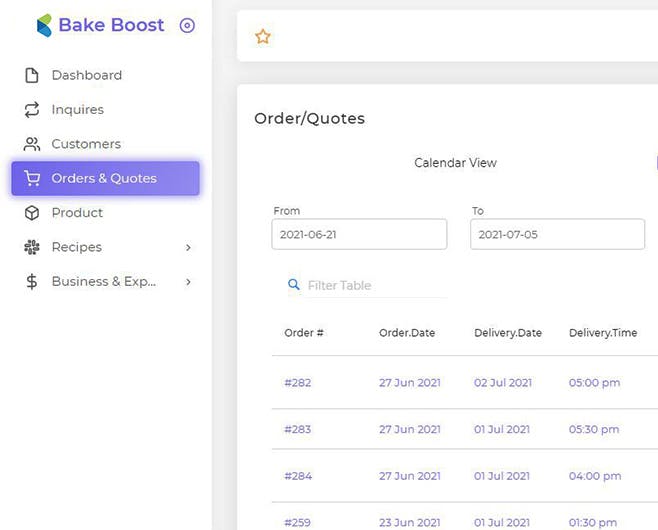Viewport: 658px width, 530px height.
Task: Click the Product box icon
Action: pos(32,213)
